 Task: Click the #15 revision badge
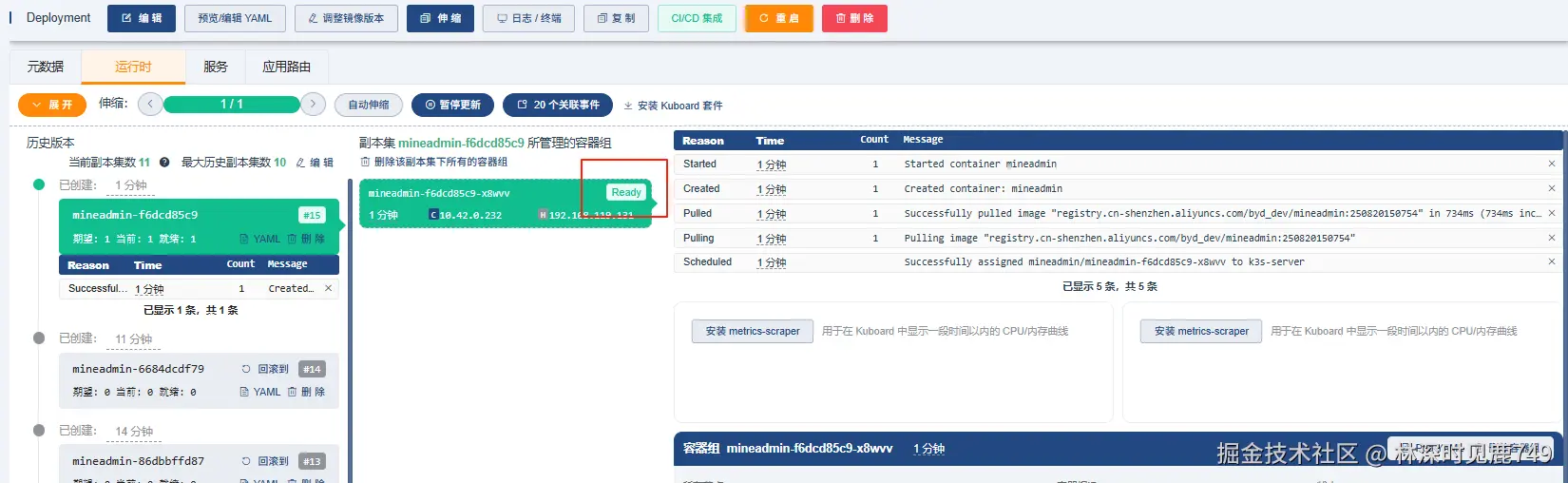click(x=312, y=215)
